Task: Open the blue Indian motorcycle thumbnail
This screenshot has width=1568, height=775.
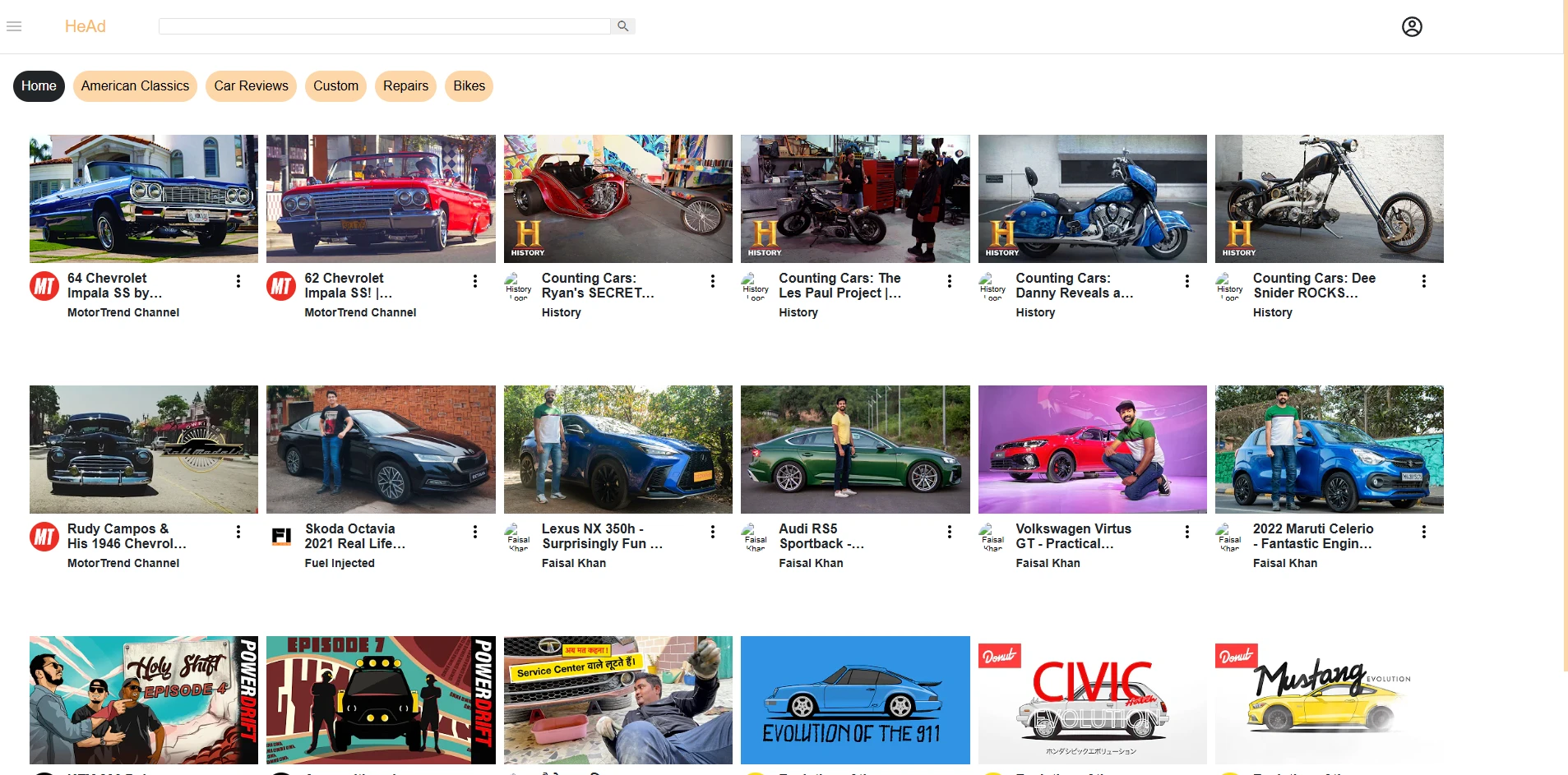Action: [1093, 199]
